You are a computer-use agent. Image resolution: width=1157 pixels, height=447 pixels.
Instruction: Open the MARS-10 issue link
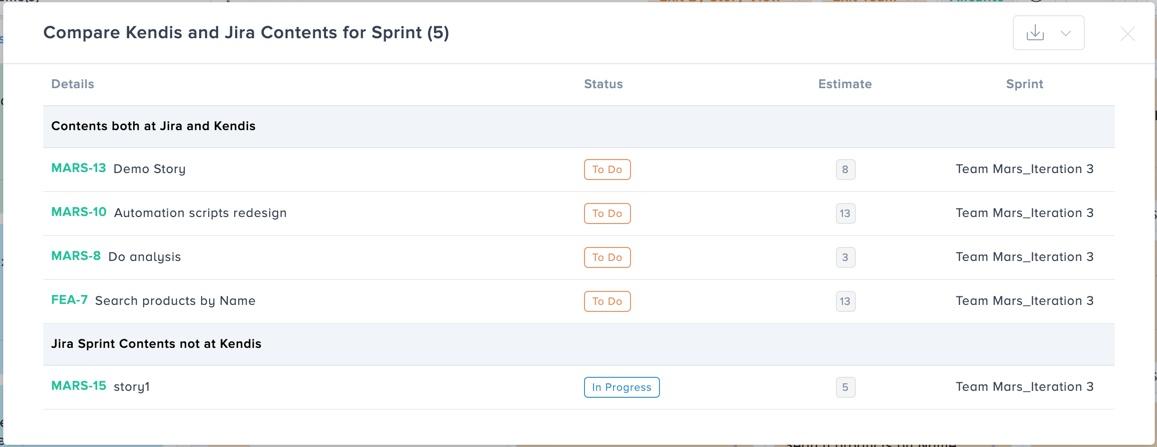(x=79, y=212)
